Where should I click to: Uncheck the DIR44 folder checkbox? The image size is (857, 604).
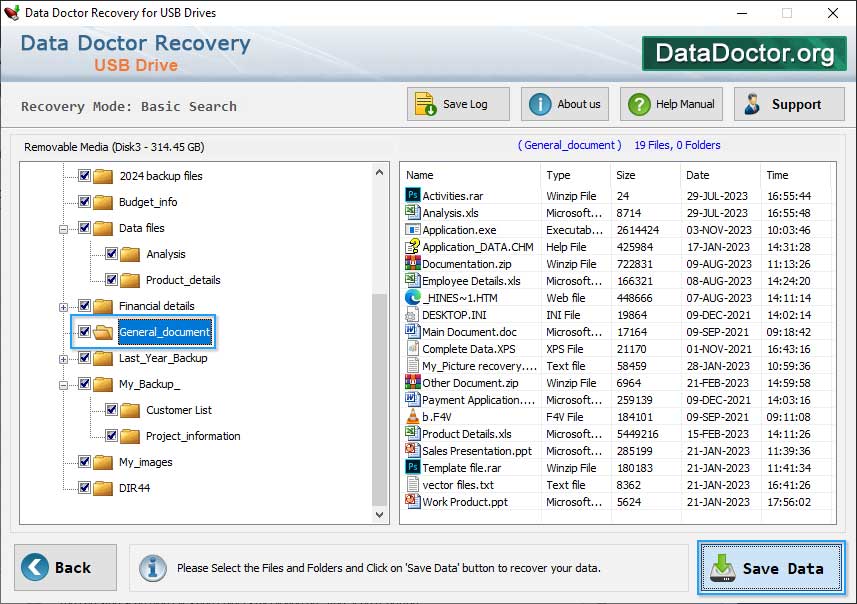(x=84, y=488)
